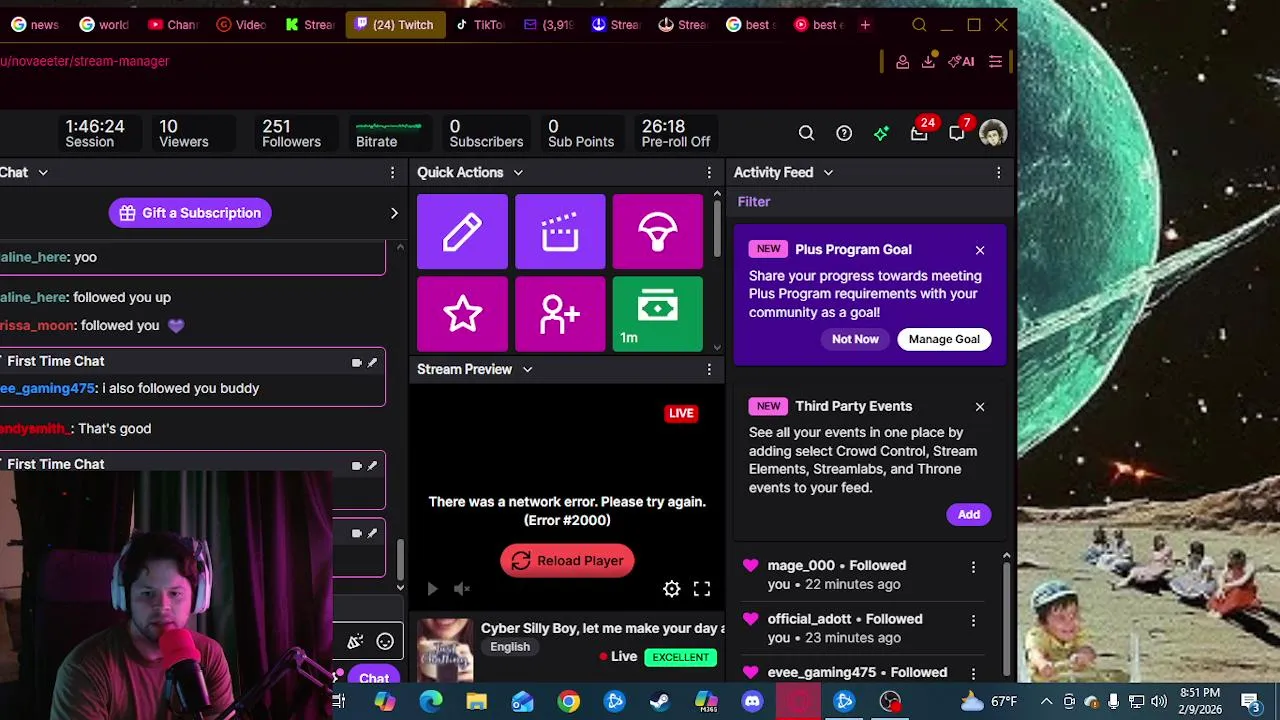
Task: Click the green sparkle icon in top bar
Action: 881,133
